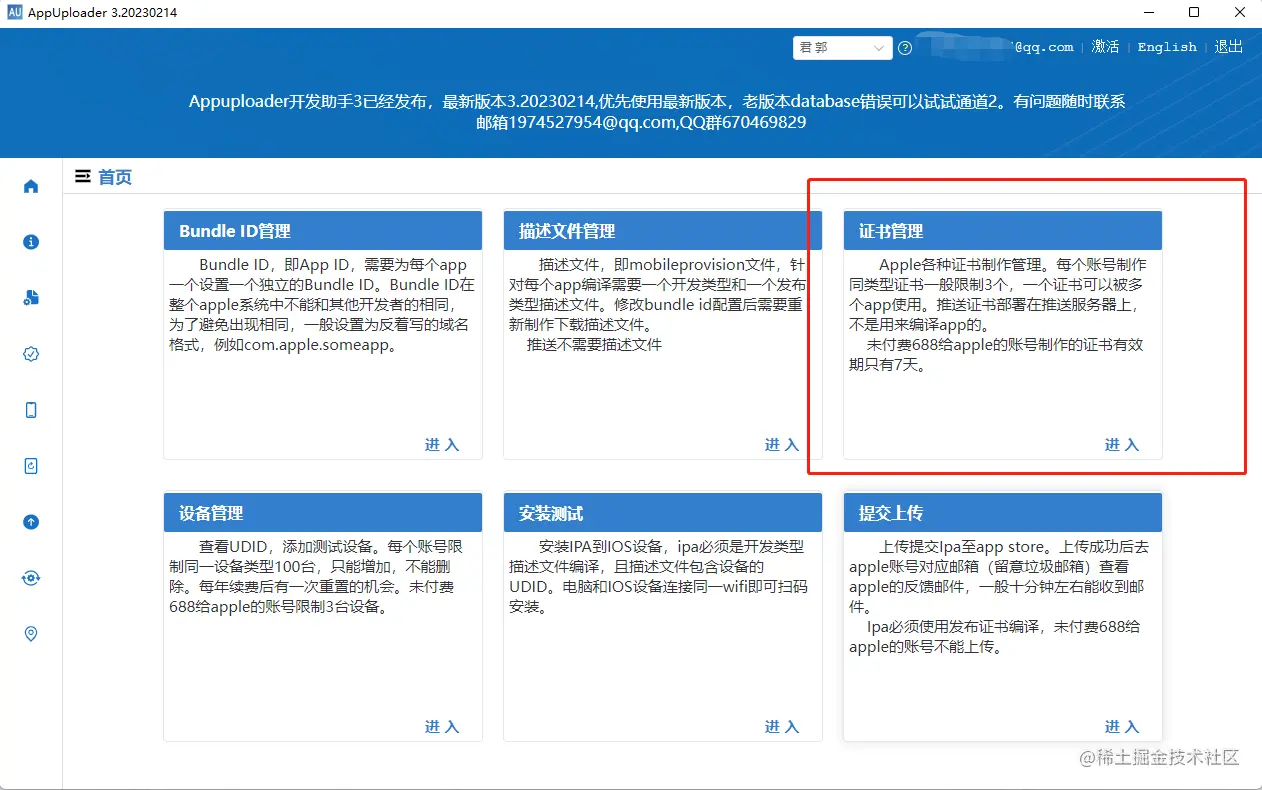Click the Bundle ID管理 card header

pos(323,231)
